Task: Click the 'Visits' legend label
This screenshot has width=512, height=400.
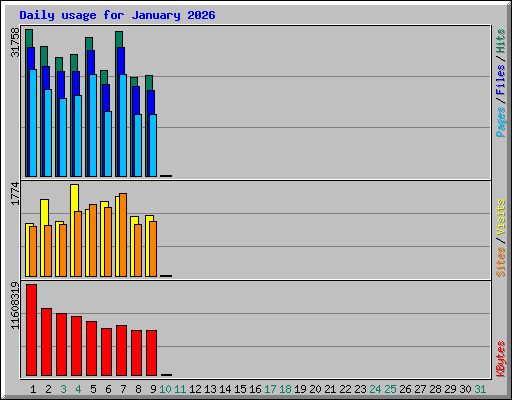Action: [501, 217]
